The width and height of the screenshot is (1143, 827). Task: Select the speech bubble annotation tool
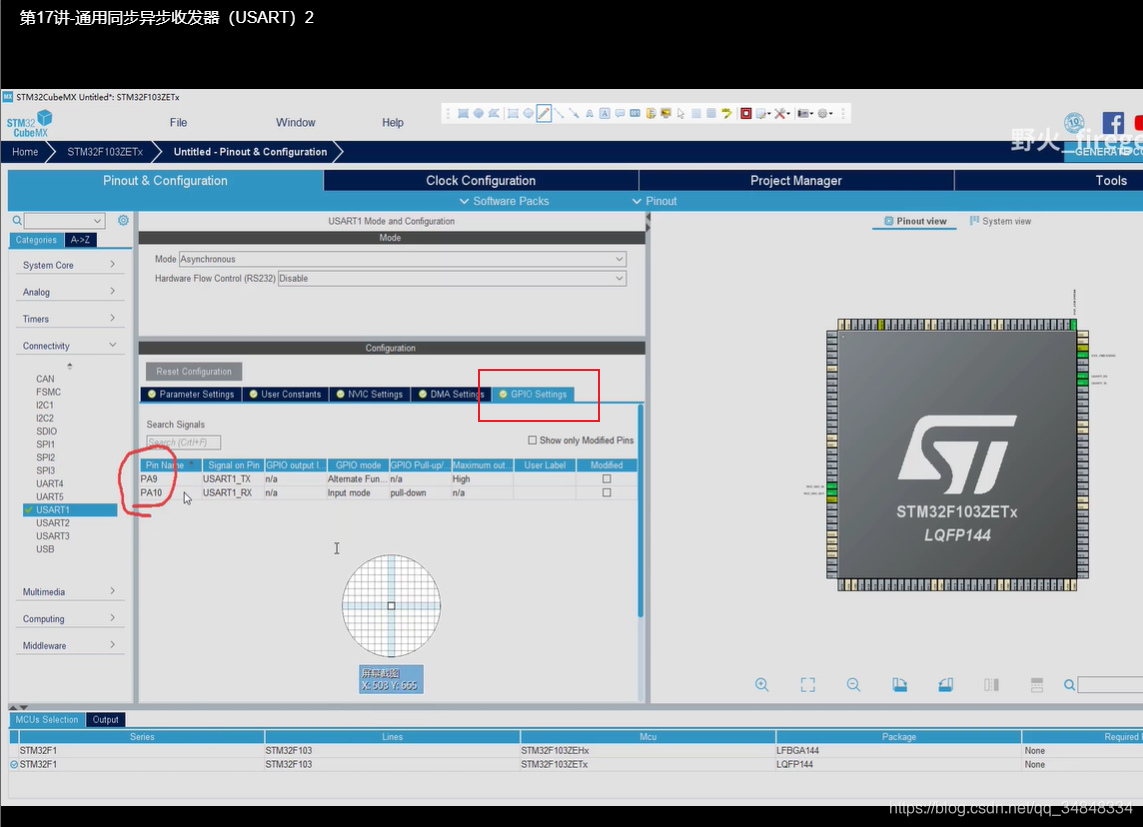620,114
